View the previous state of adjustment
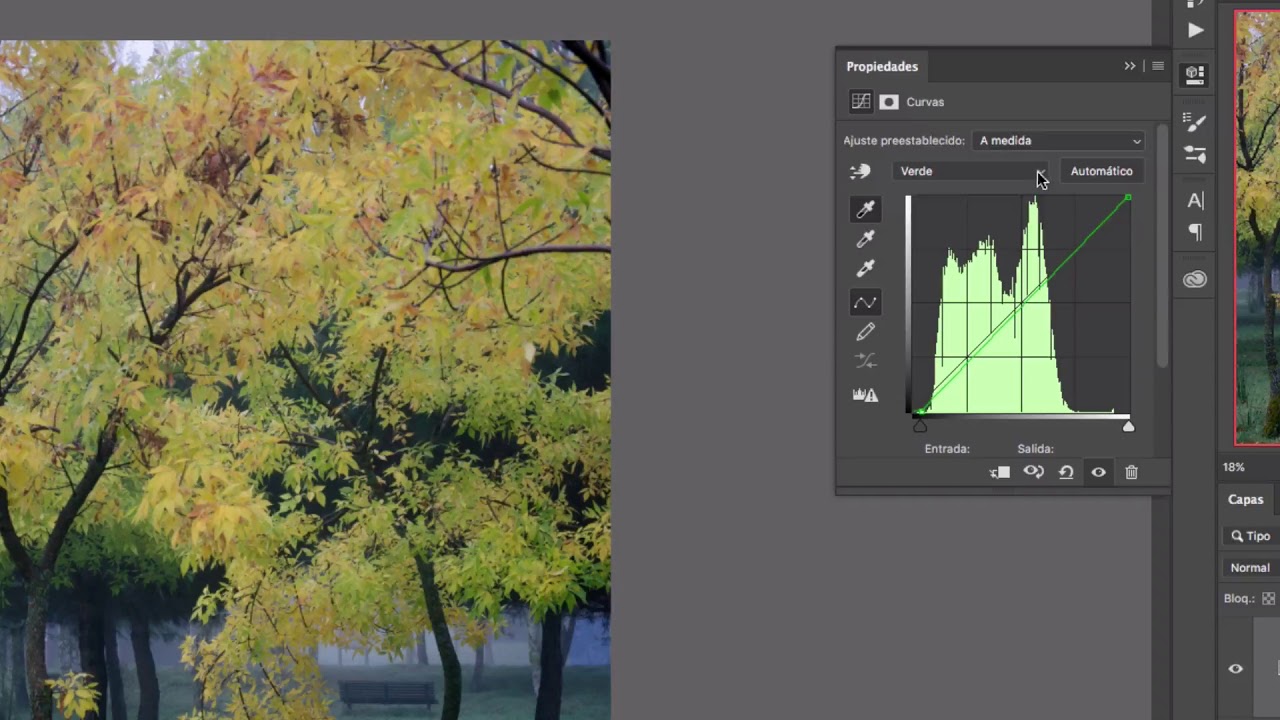 pos(1033,472)
